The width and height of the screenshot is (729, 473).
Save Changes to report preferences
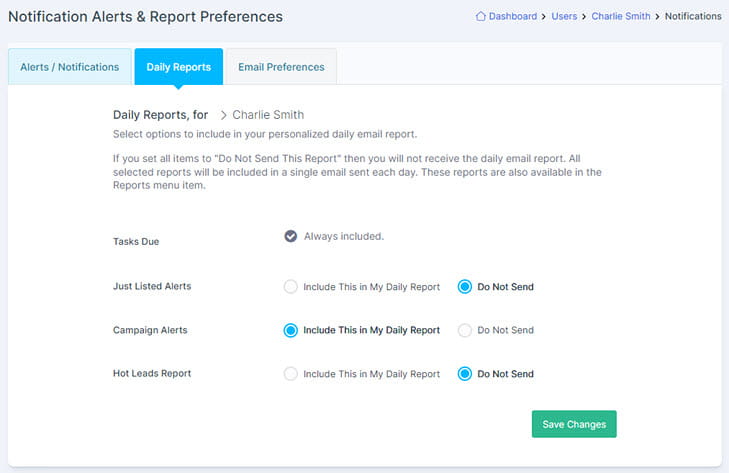coord(574,424)
